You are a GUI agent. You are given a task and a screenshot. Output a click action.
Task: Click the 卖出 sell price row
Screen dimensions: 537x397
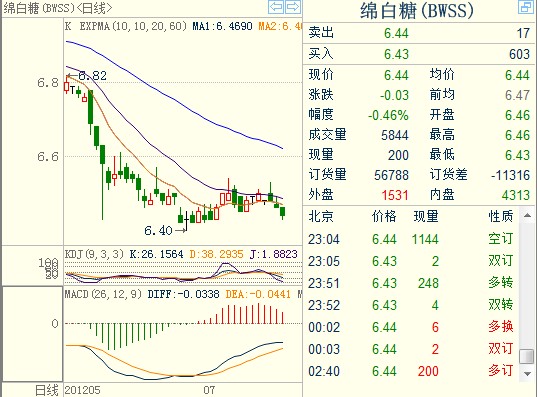[419, 33]
